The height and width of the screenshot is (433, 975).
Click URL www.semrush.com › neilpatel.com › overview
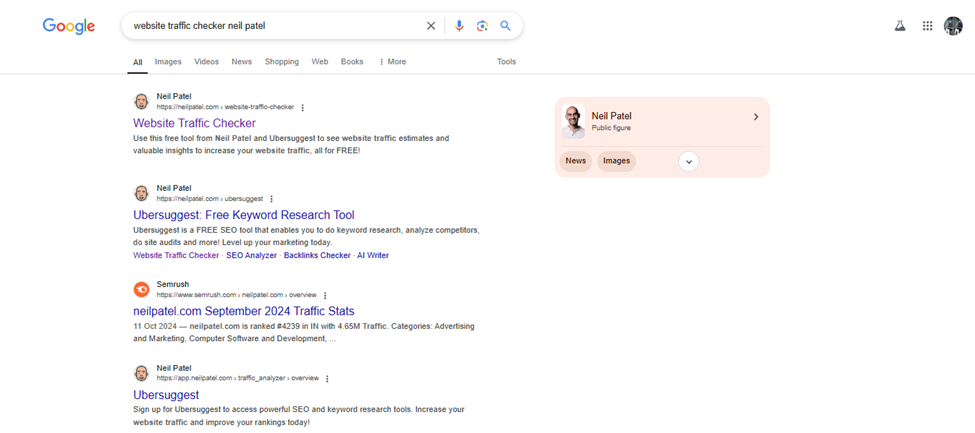click(236, 295)
